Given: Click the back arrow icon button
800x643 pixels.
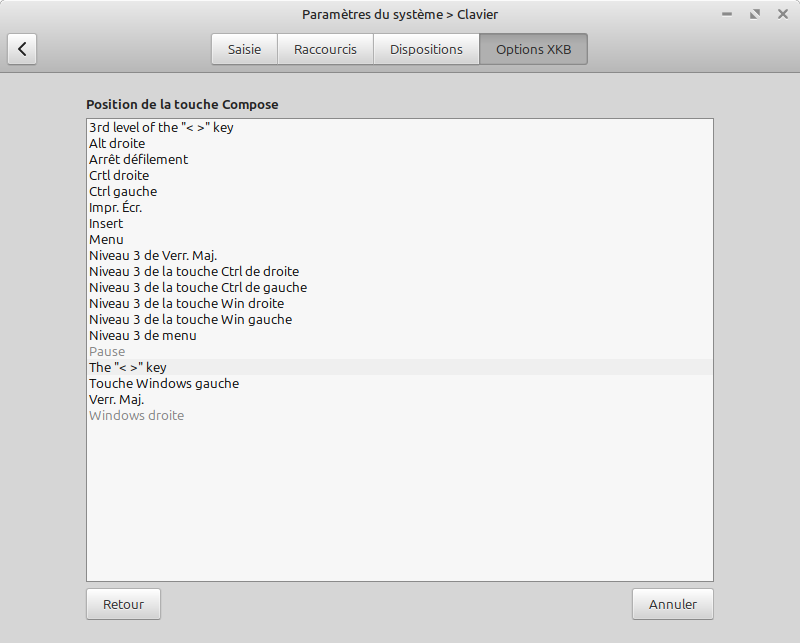Looking at the screenshot, I should [x=22, y=49].
